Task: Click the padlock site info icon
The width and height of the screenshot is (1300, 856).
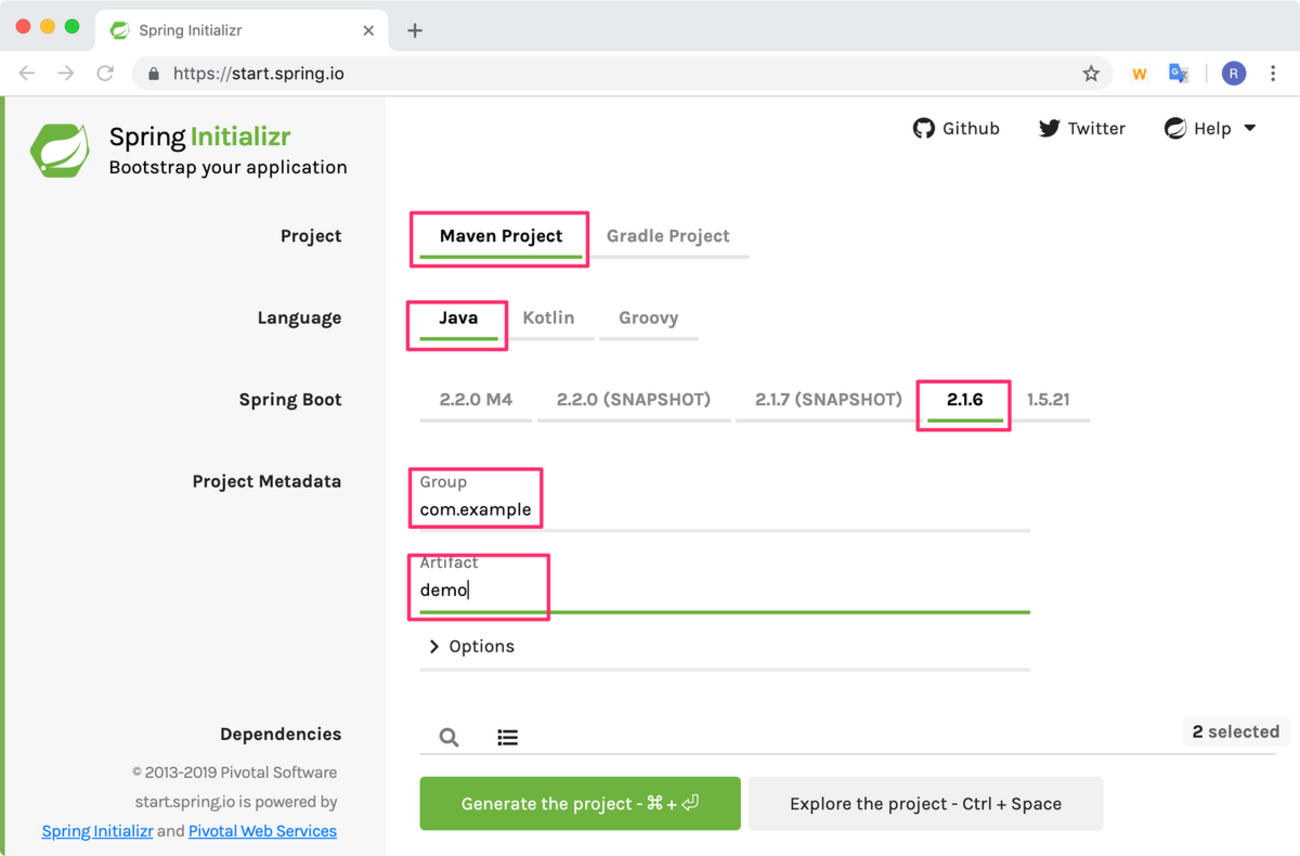Action: point(153,73)
